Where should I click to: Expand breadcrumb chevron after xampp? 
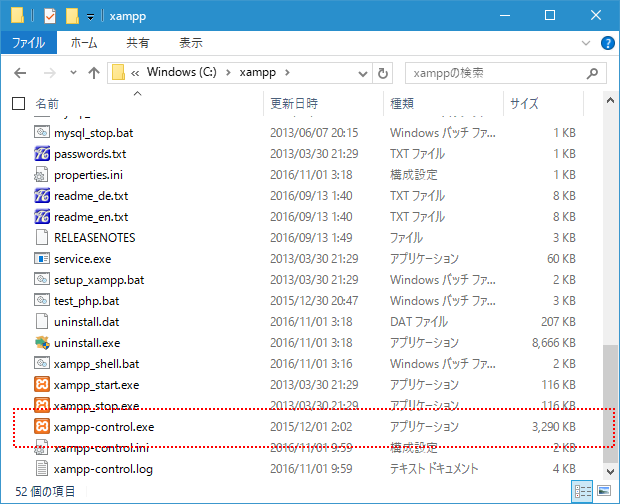click(x=287, y=73)
